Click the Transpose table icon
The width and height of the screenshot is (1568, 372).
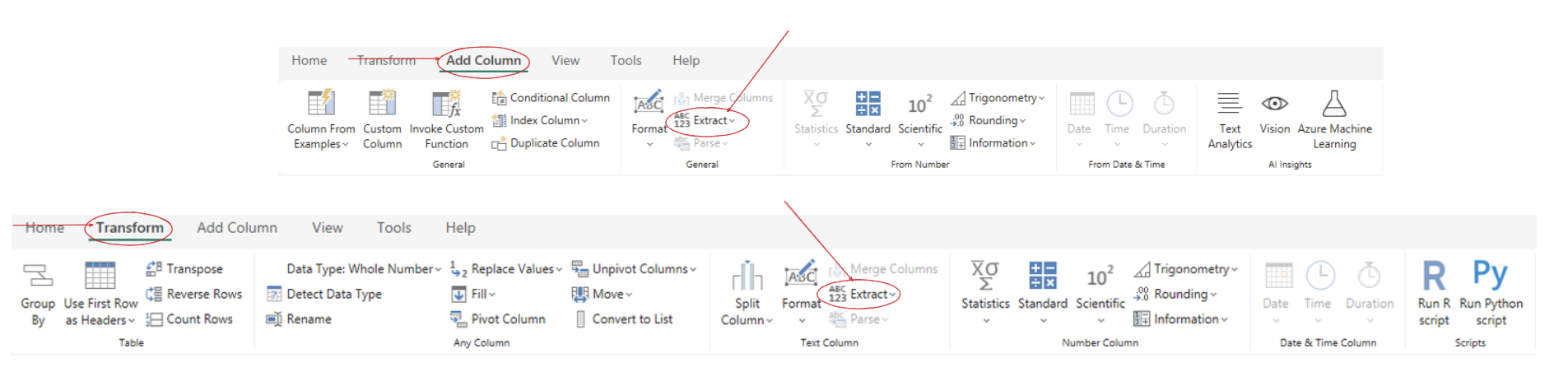click(153, 268)
